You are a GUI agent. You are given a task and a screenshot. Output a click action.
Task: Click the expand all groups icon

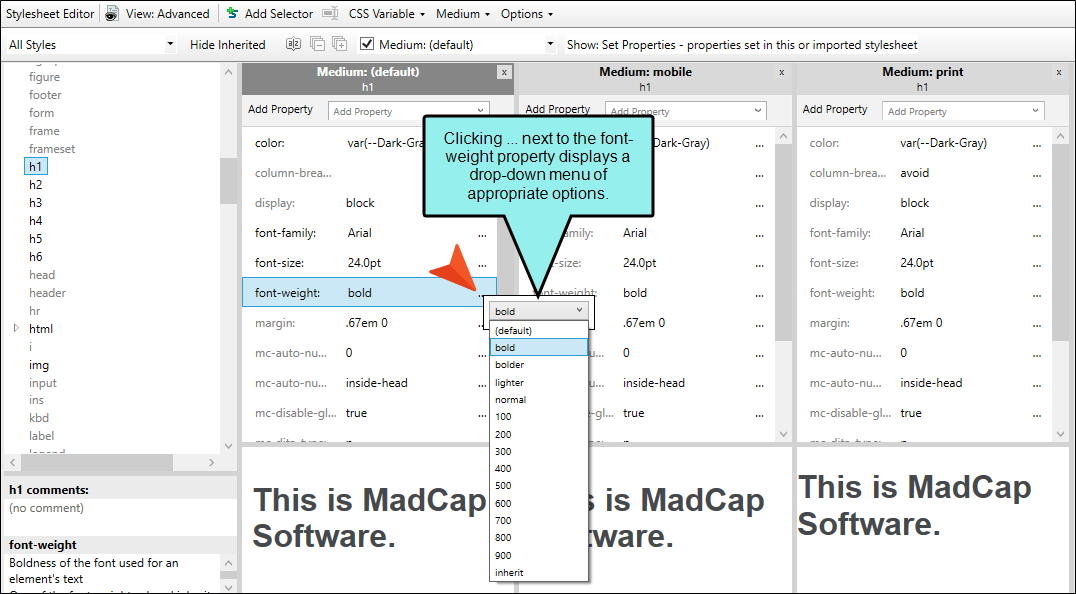[x=340, y=45]
